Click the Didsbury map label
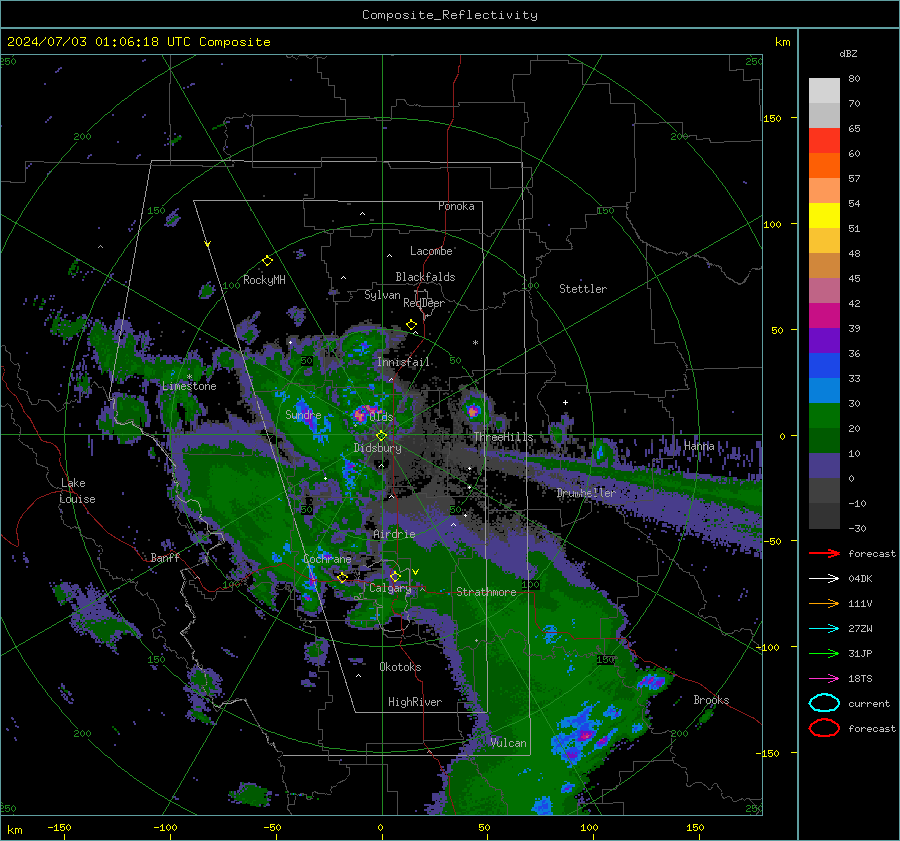Screen dimensions: 900x841 pyautogui.click(x=377, y=448)
